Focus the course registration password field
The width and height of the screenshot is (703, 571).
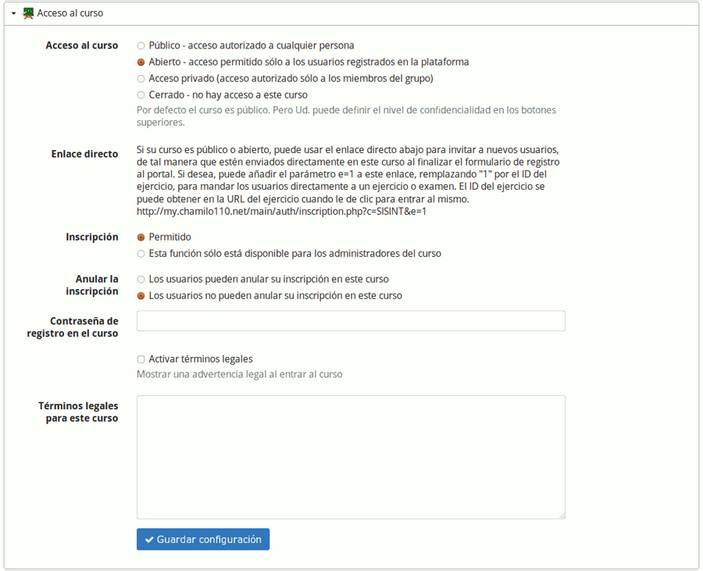point(351,321)
